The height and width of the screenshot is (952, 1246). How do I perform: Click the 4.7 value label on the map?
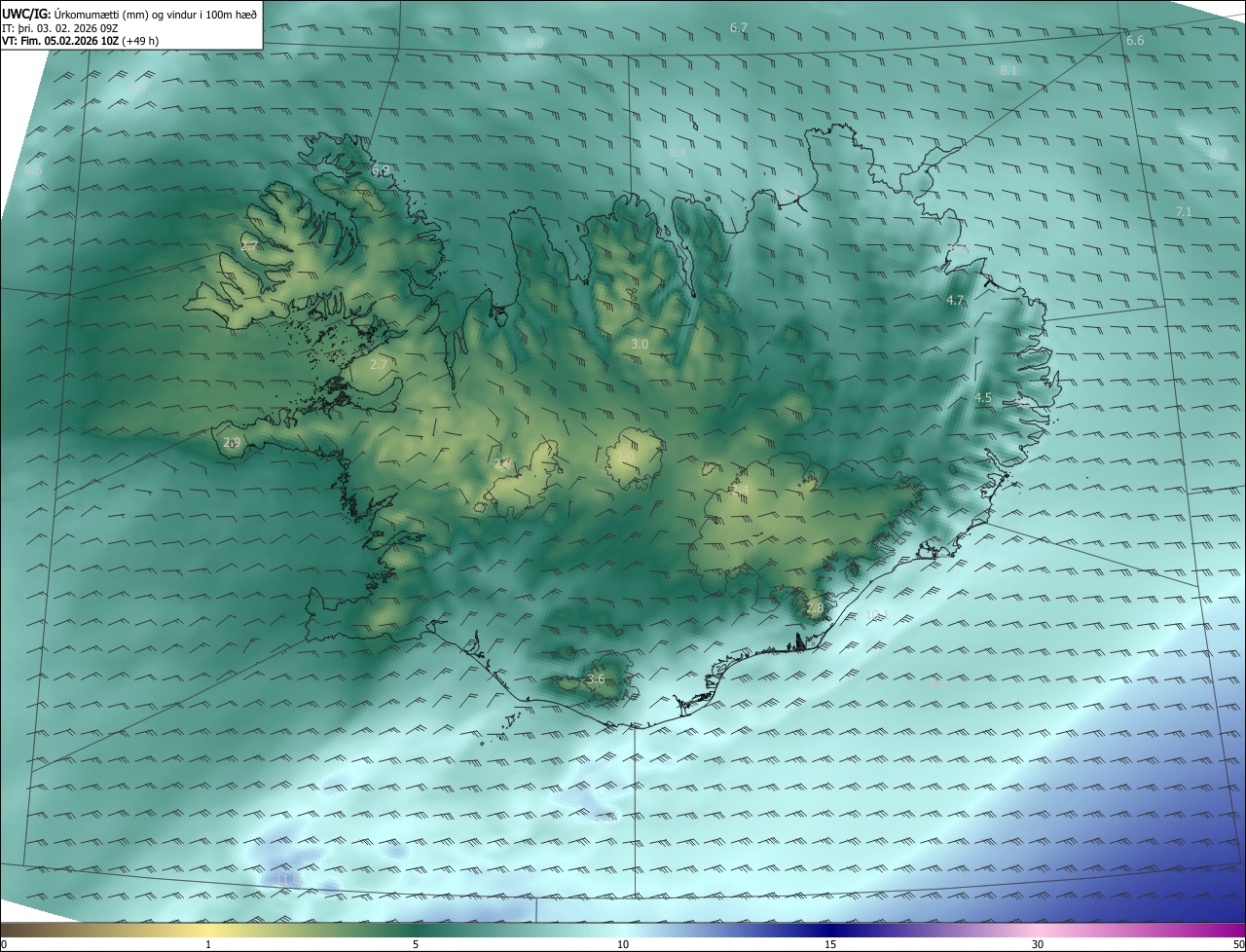(955, 301)
